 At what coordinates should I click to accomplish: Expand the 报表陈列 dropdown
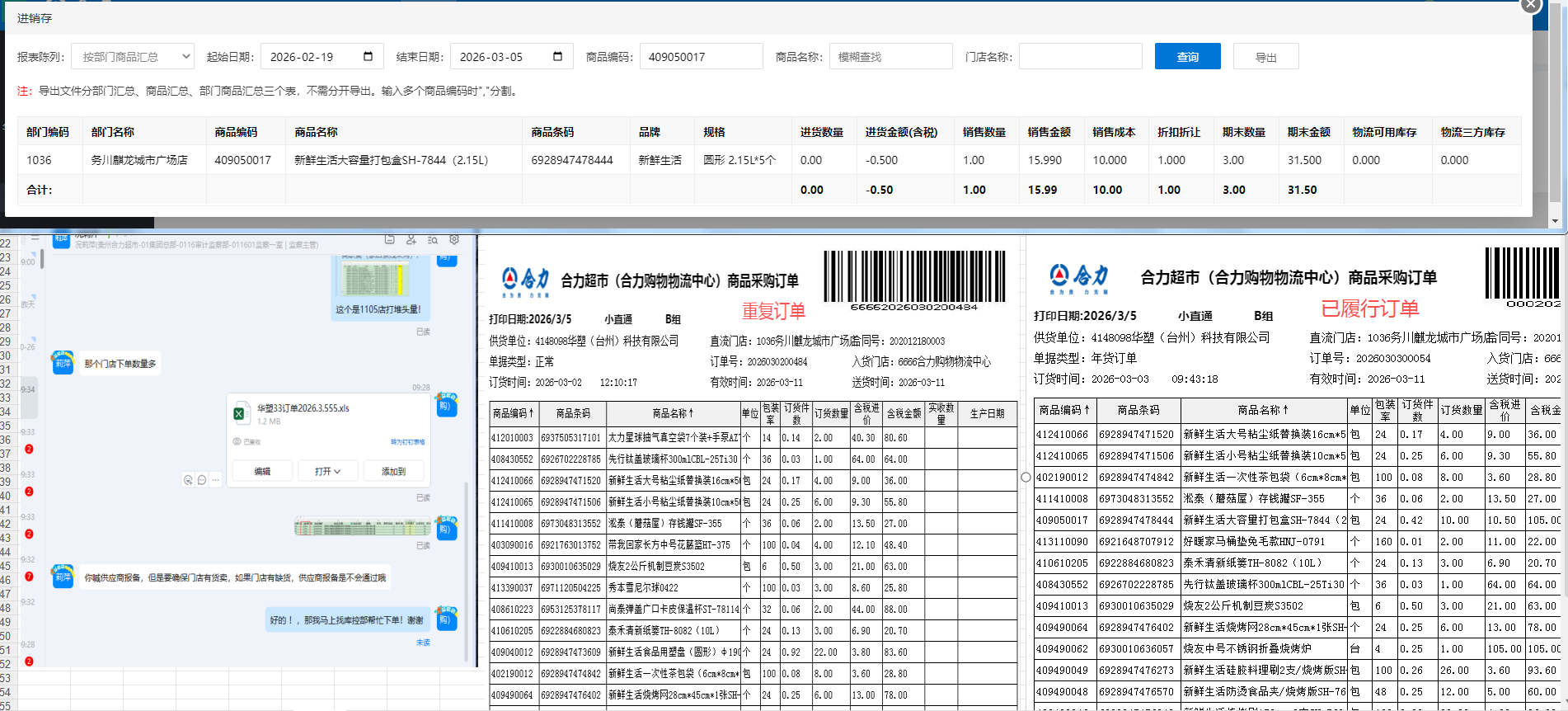click(133, 57)
